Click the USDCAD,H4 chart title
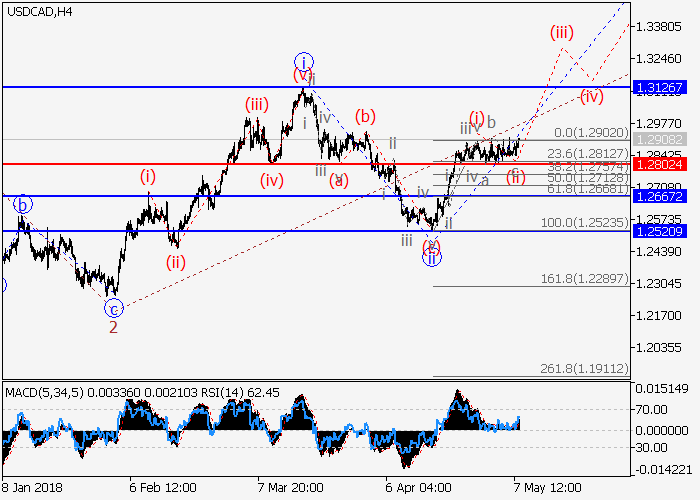700x500 pixels. [x=37, y=12]
